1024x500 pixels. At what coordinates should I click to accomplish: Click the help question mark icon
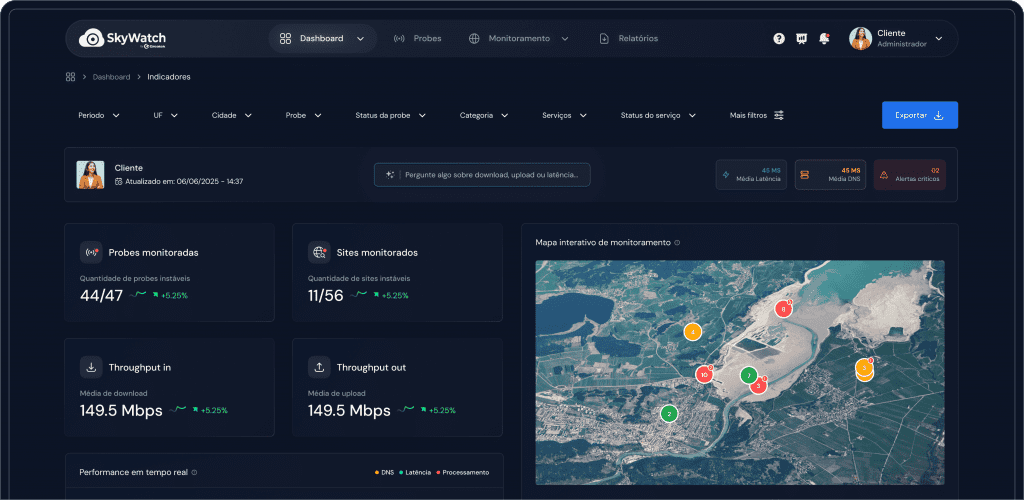(x=779, y=39)
